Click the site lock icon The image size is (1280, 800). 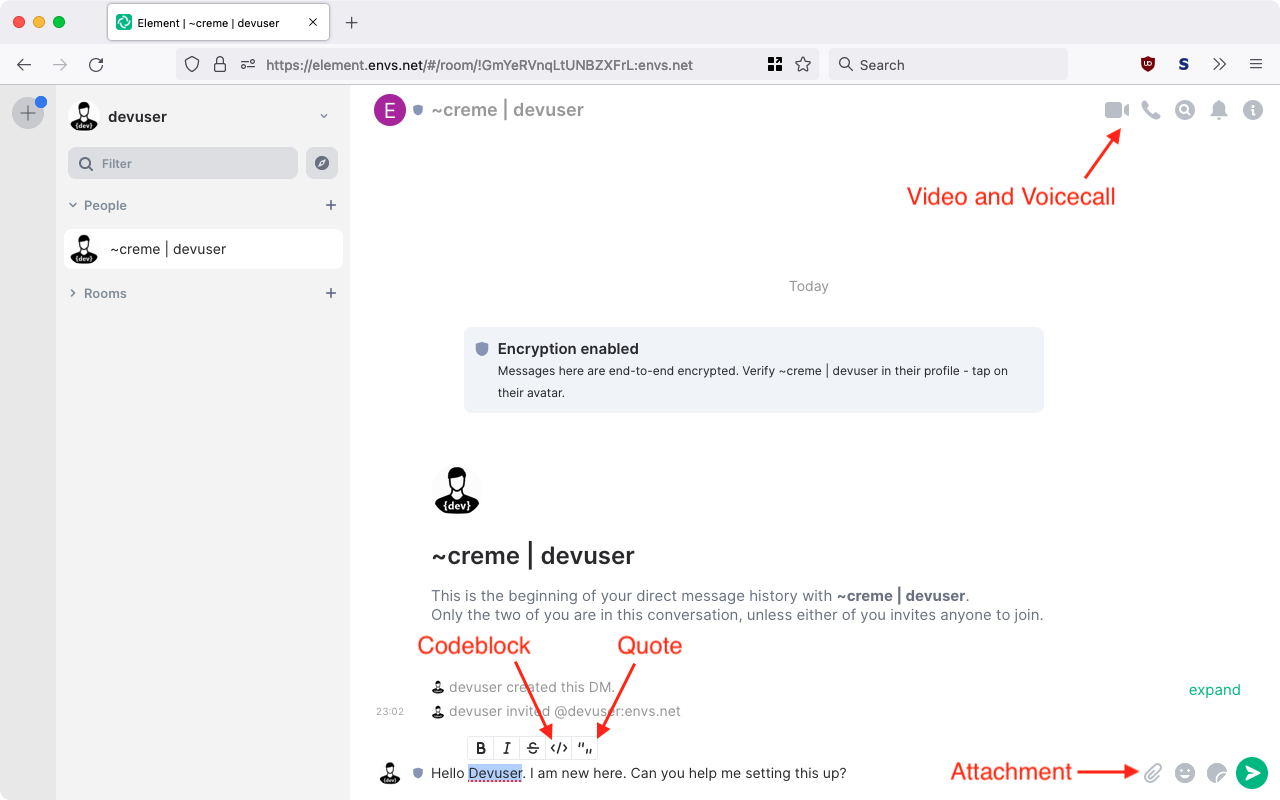pyautogui.click(x=220, y=64)
